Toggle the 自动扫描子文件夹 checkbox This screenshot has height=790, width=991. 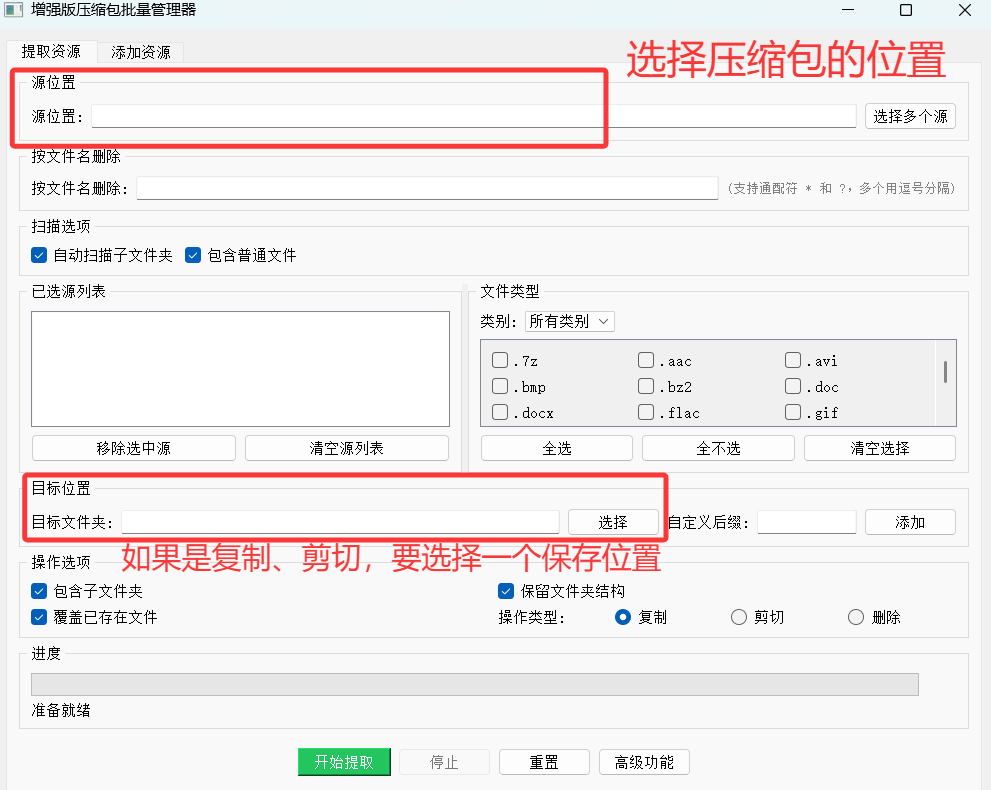pyautogui.click(x=40, y=255)
